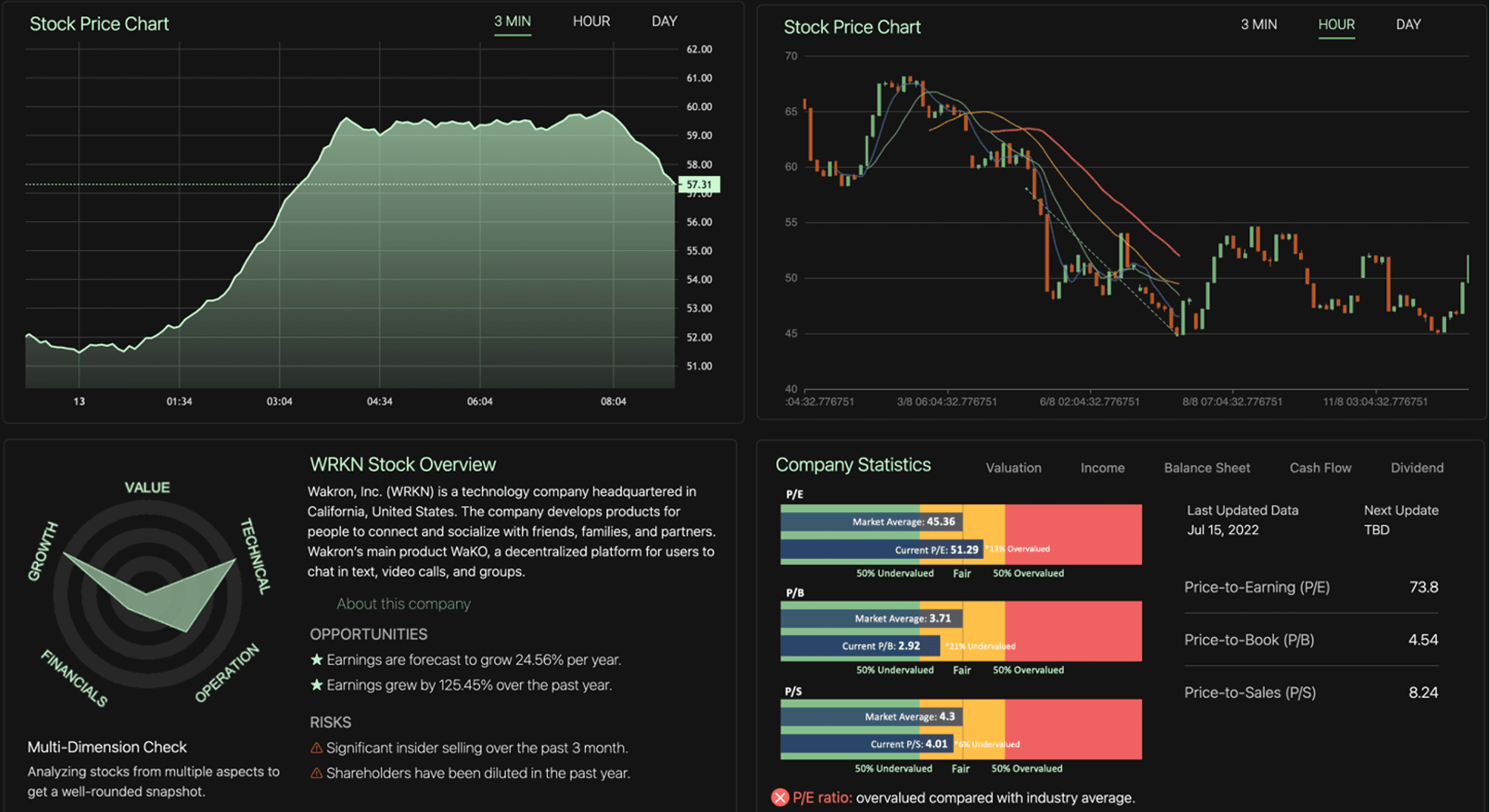Screen dimensions: 1490x812
Task: Open the Cash Flow tab
Action: pos(1320,468)
